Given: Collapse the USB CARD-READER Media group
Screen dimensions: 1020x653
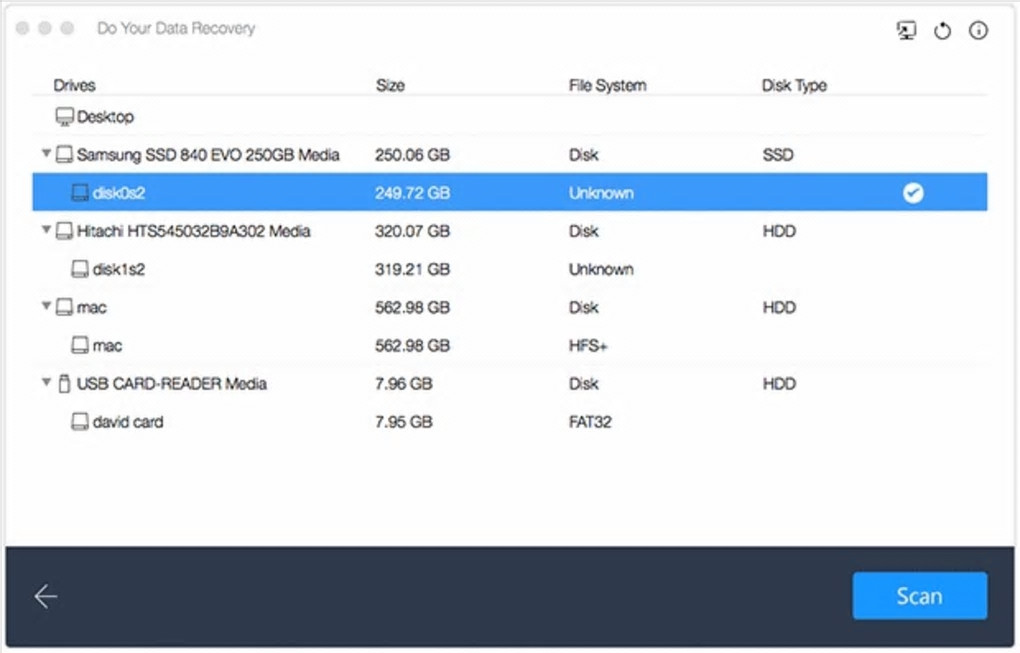Looking at the screenshot, I should [x=46, y=382].
